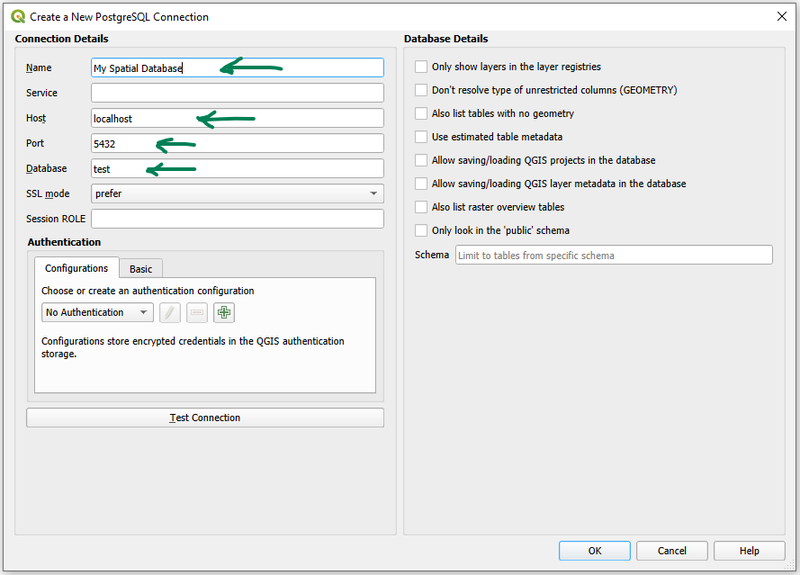This screenshot has height=575, width=800.
Task: Check Also list raster overview tables
Action: [421, 207]
